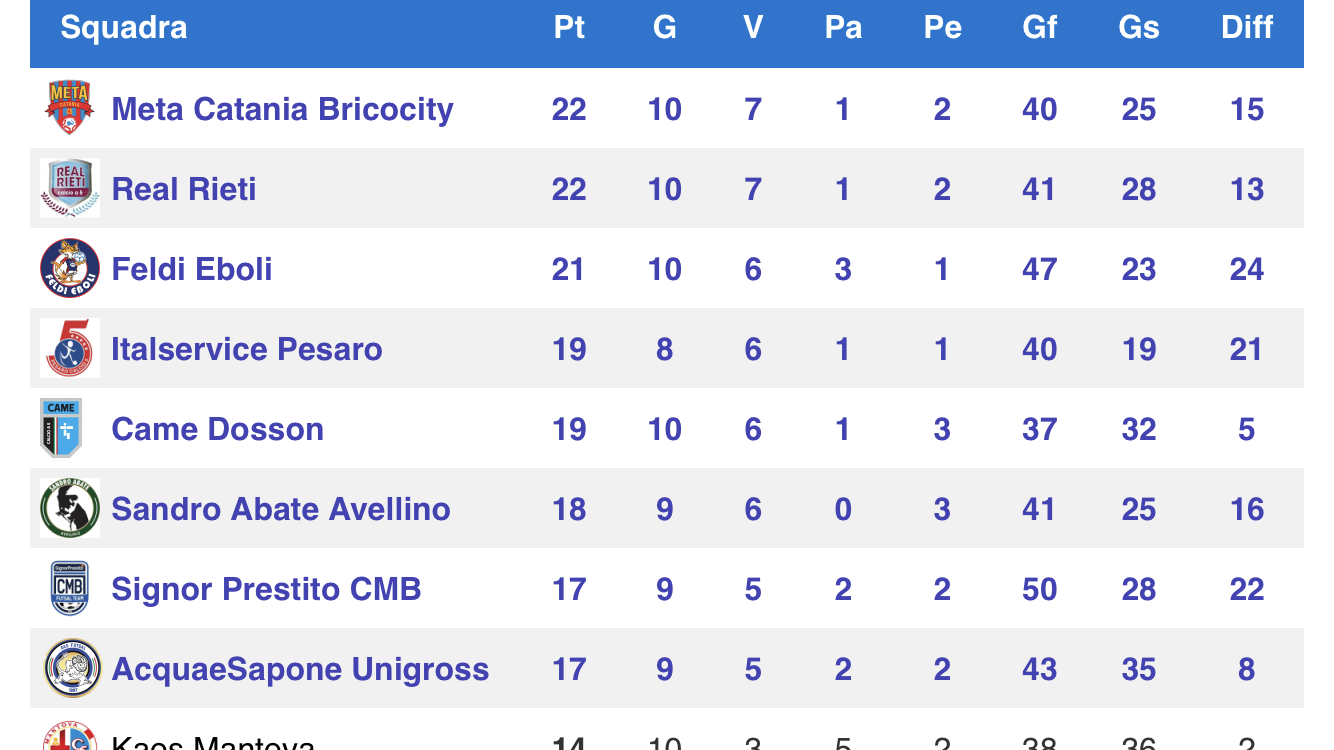The width and height of the screenshot is (1334, 750).
Task: Click the Signor Prestito CMB name
Action: pos(266,589)
